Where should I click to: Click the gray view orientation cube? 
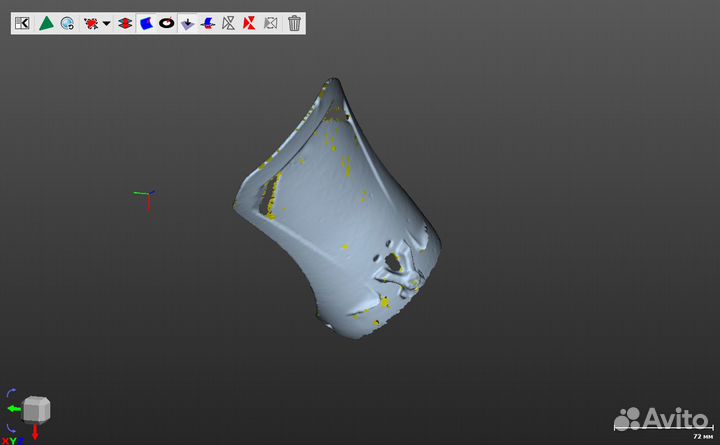[x=37, y=409]
